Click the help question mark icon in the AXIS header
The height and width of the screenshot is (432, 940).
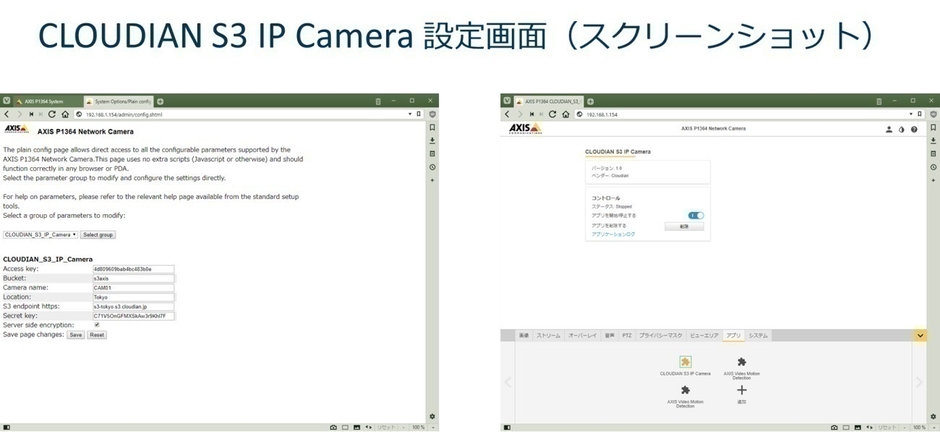(913, 129)
